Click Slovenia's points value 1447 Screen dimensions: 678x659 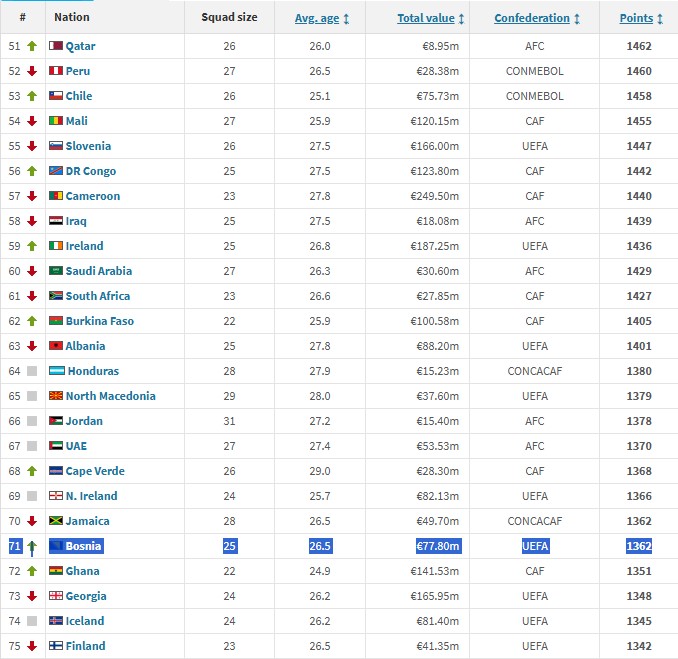[639, 146]
